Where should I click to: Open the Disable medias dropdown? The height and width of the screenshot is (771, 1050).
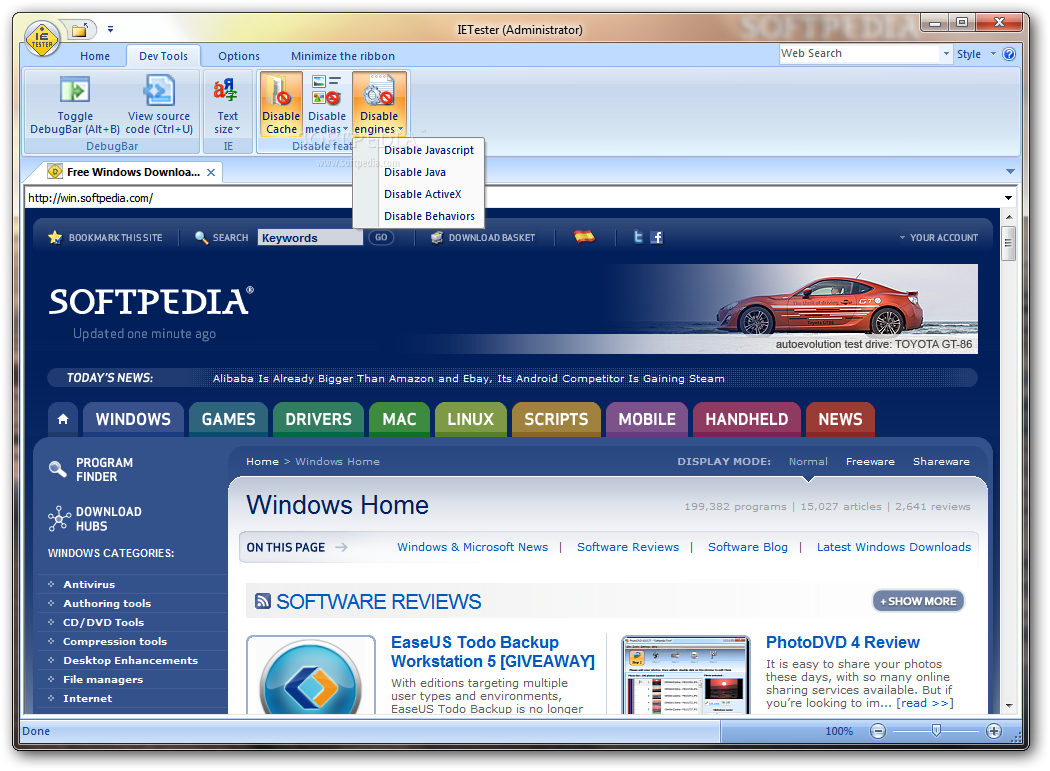click(327, 104)
